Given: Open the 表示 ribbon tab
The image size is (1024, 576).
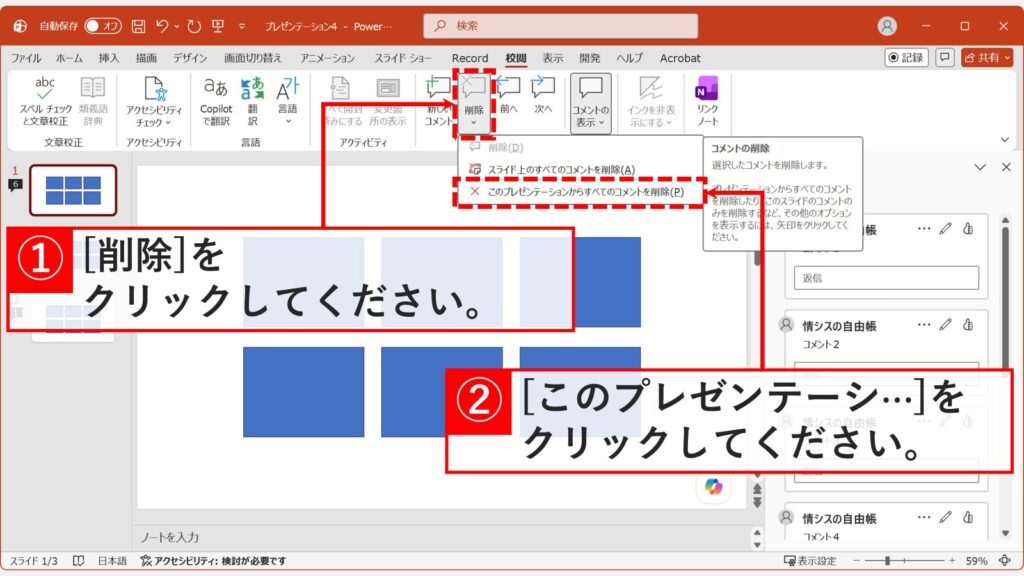Looking at the screenshot, I should (552, 58).
